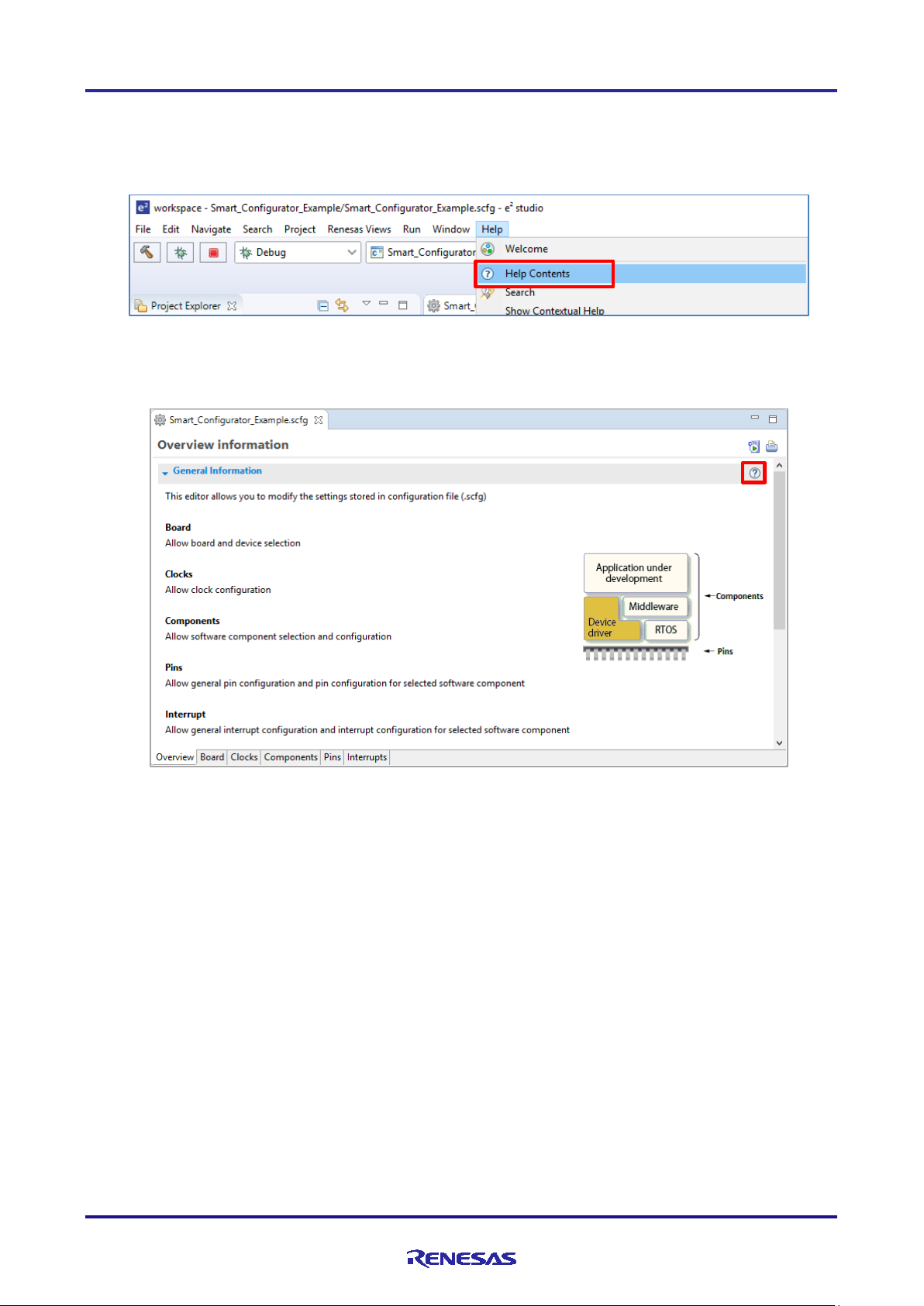924x1306 pixels.
Task: Switch to the Overview bottom tab
Action: pos(174,757)
